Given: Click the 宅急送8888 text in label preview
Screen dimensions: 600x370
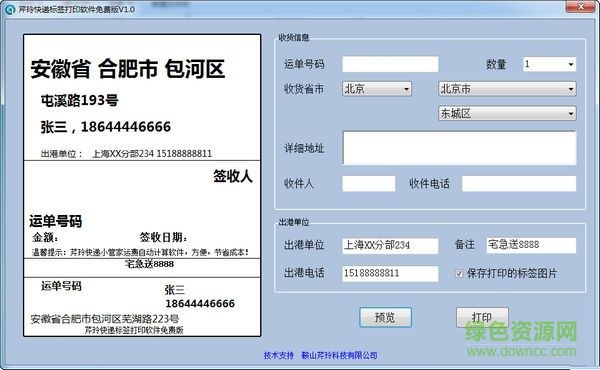Looking at the screenshot, I should [150, 264].
